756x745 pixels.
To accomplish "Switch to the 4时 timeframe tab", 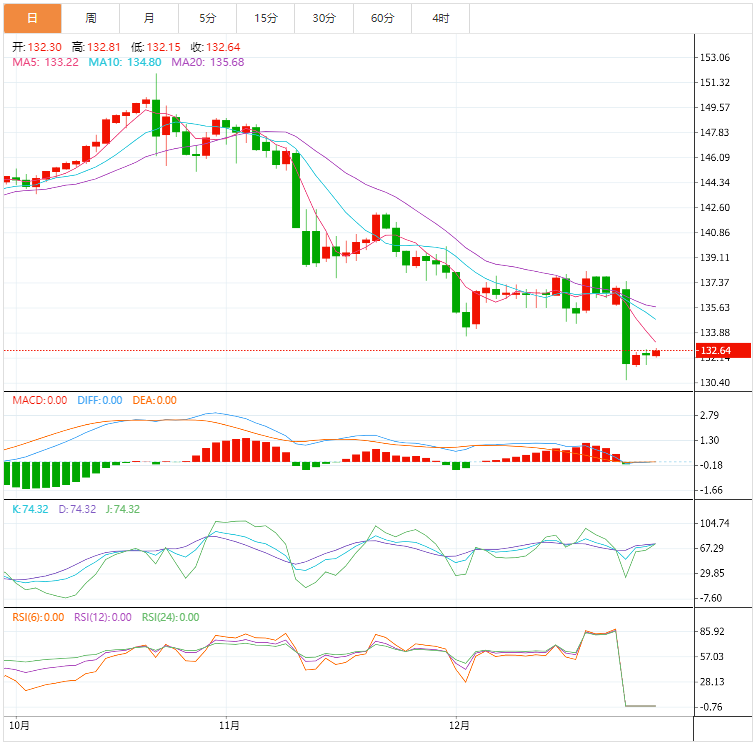I will [x=441, y=18].
